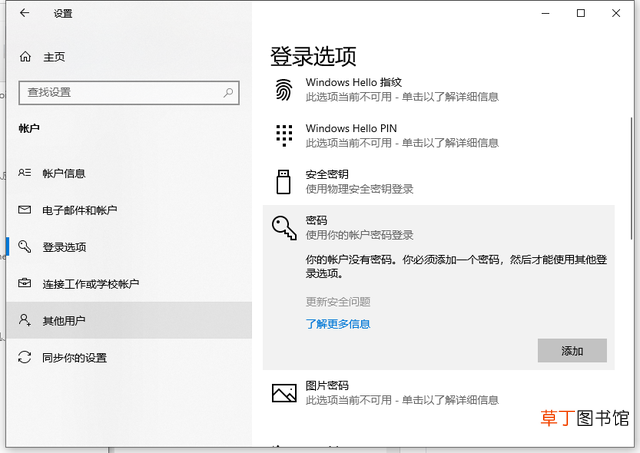The width and height of the screenshot is (640, 453).
Task: Click 更新安全问题 link
Action: pos(338,302)
